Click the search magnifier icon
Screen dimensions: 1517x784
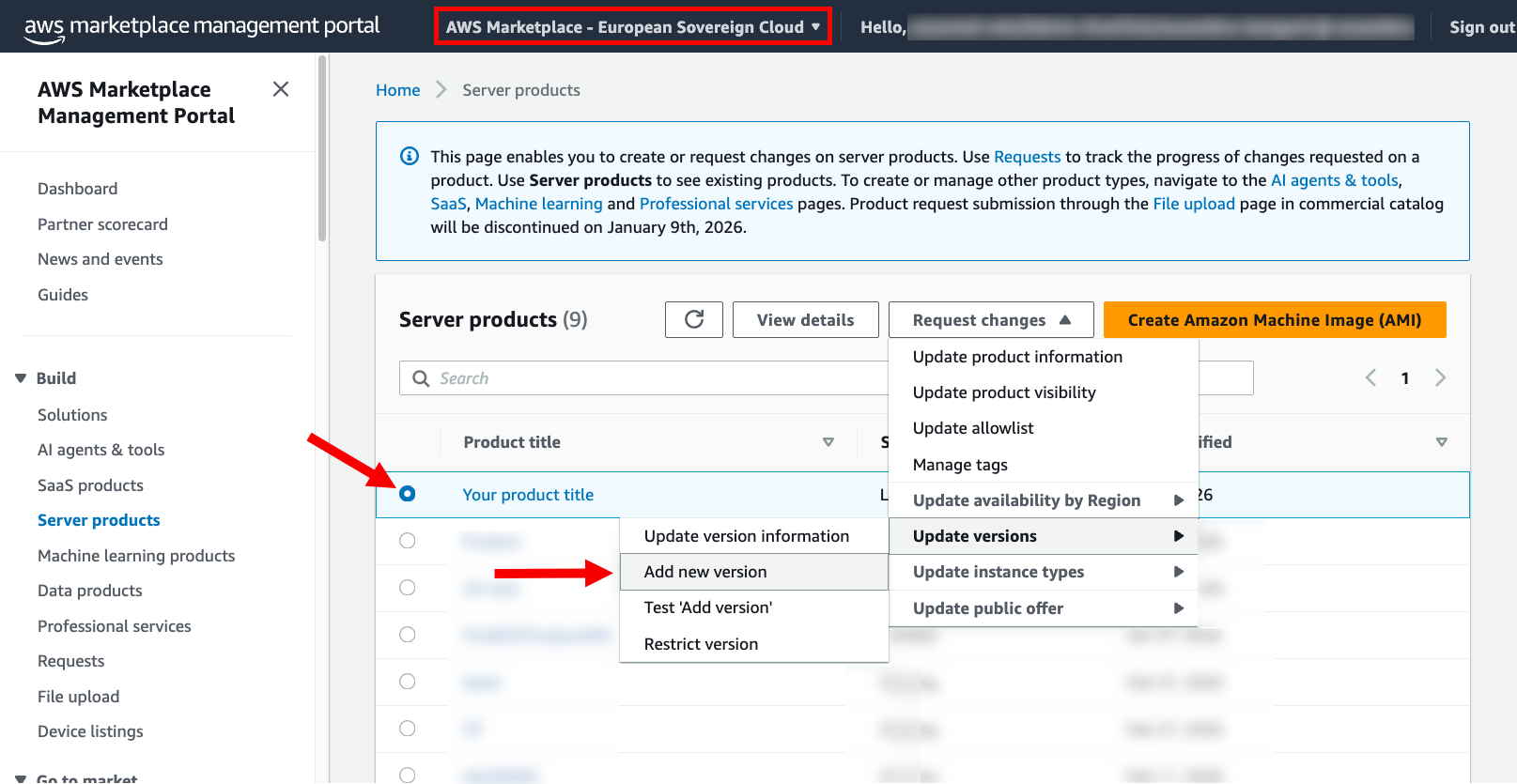point(421,378)
